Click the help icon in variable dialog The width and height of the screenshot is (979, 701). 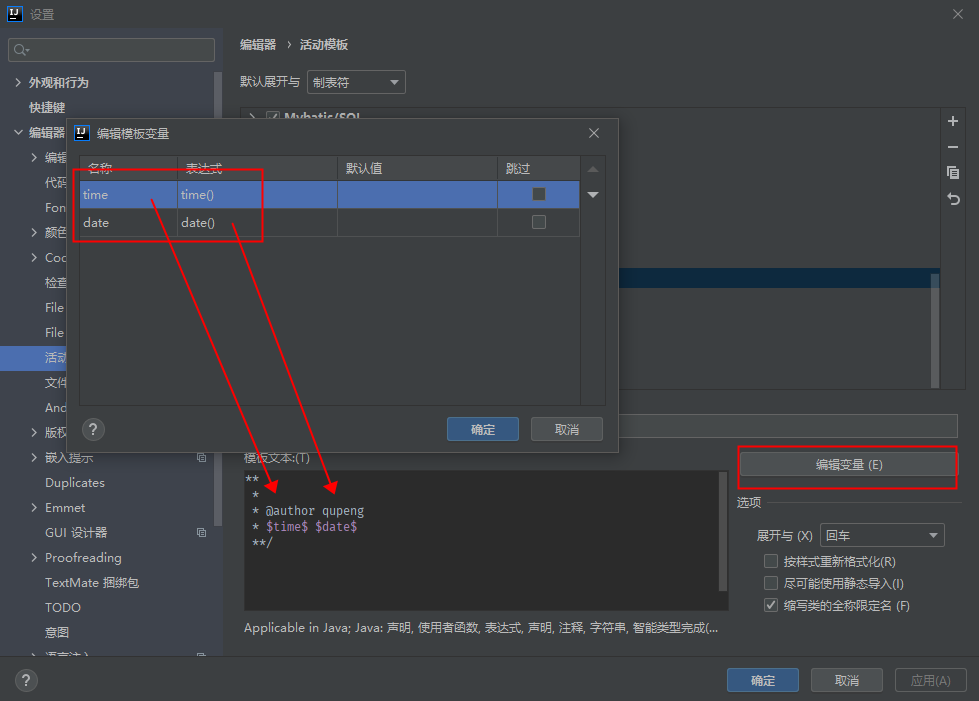tap(93, 429)
